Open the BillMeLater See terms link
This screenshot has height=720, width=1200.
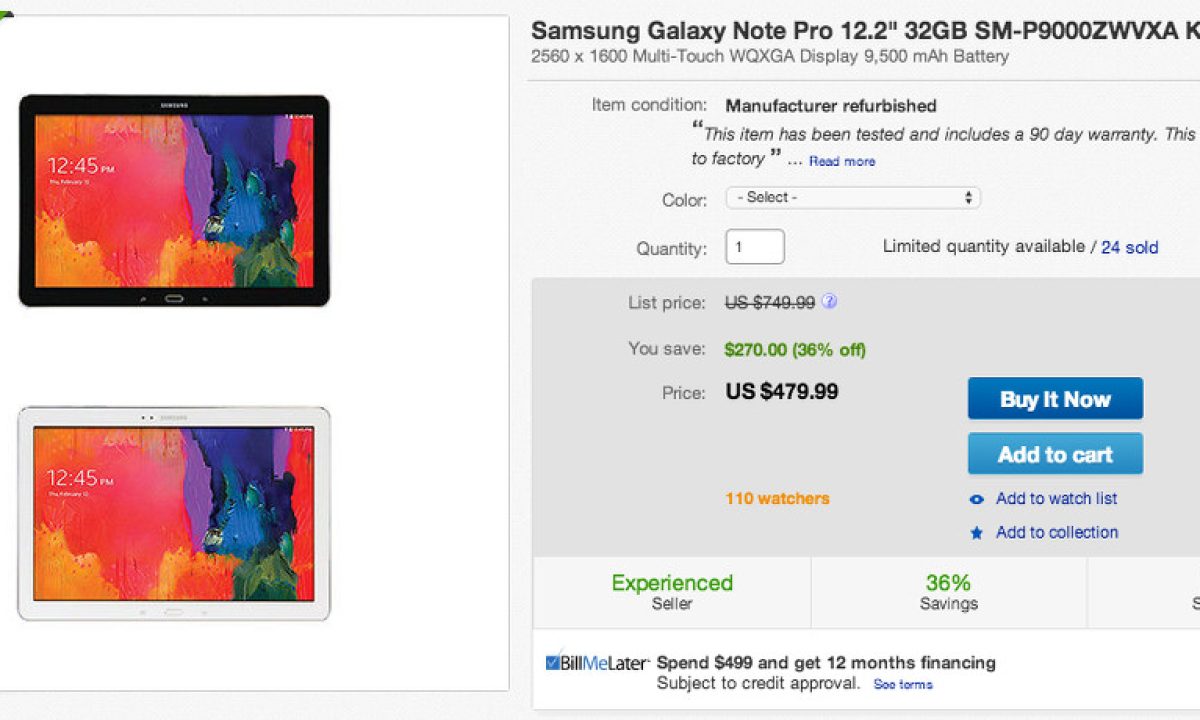coord(902,685)
